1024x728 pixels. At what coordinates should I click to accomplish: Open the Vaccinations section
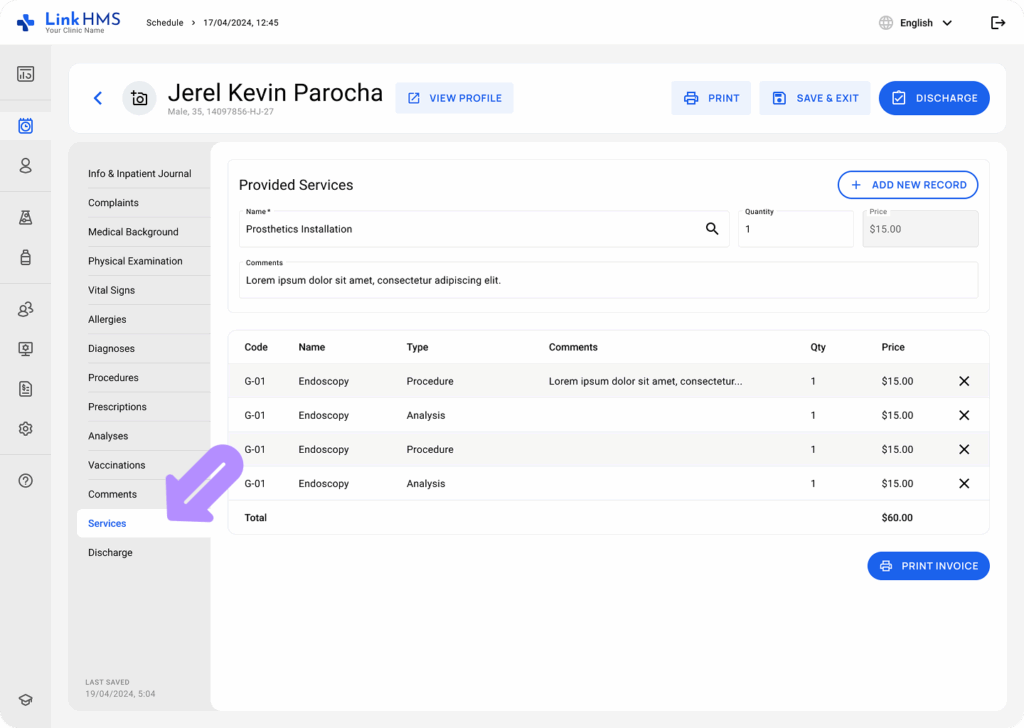pos(117,465)
